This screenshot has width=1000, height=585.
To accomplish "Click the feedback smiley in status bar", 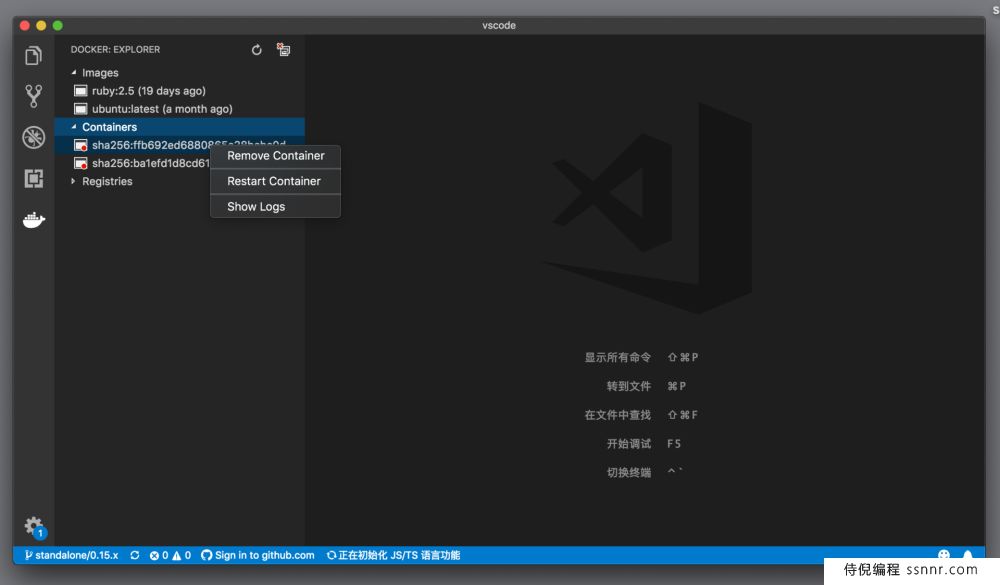I will point(944,554).
